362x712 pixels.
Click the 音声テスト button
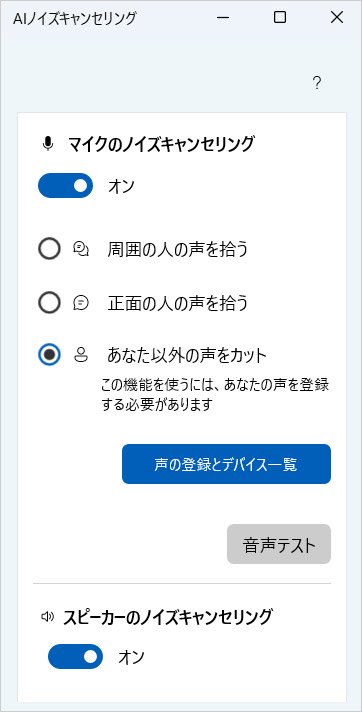point(279,544)
